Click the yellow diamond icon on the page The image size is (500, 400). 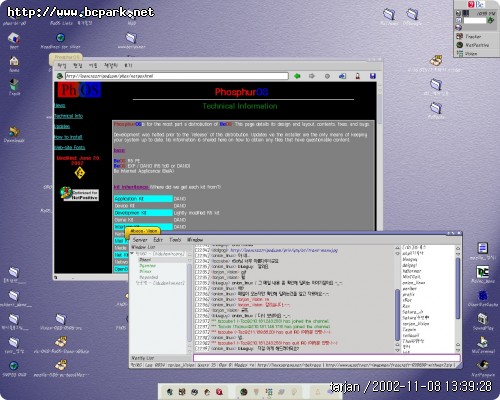point(79,173)
